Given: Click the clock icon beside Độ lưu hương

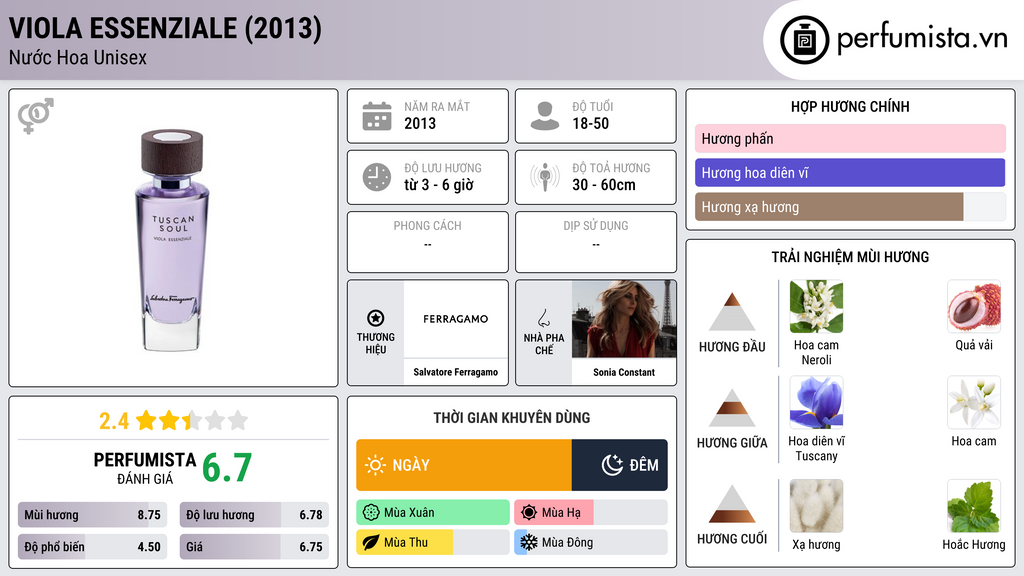Looking at the screenshot, I should point(377,177).
